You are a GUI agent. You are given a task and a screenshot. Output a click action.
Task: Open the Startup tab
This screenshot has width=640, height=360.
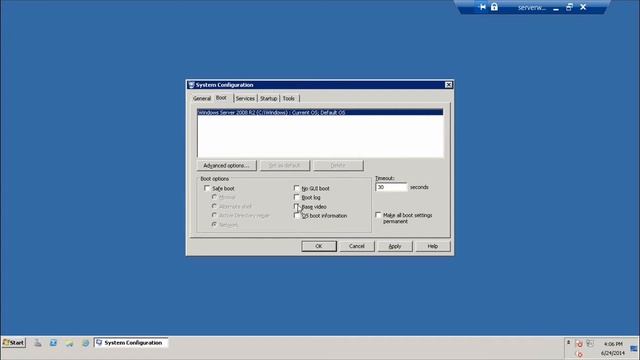point(268,98)
